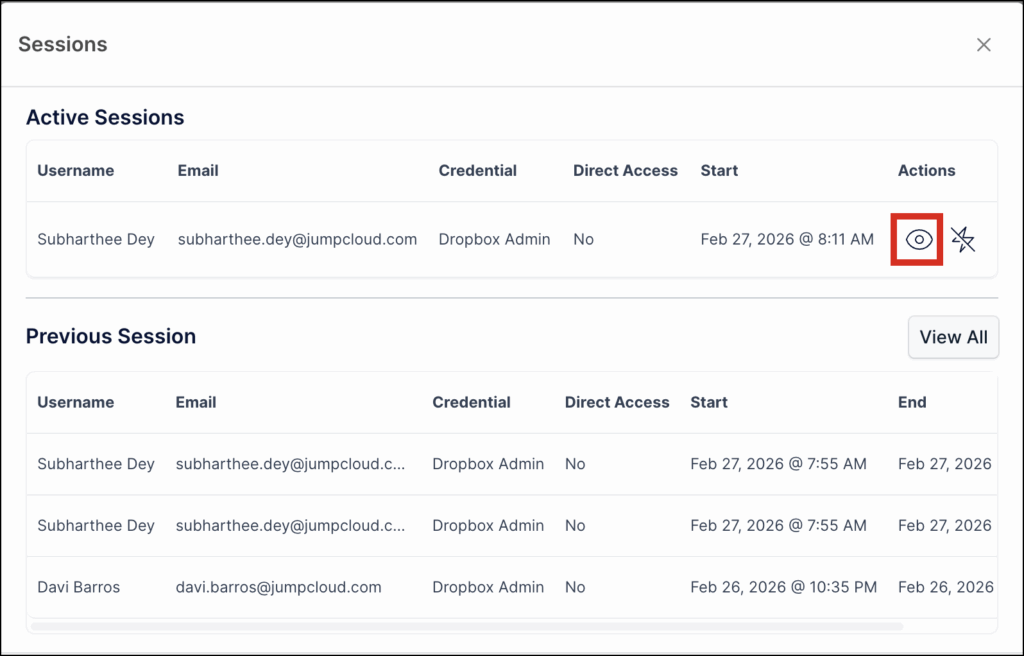
Task: Click the Previous Session heading
Action: [x=111, y=337]
